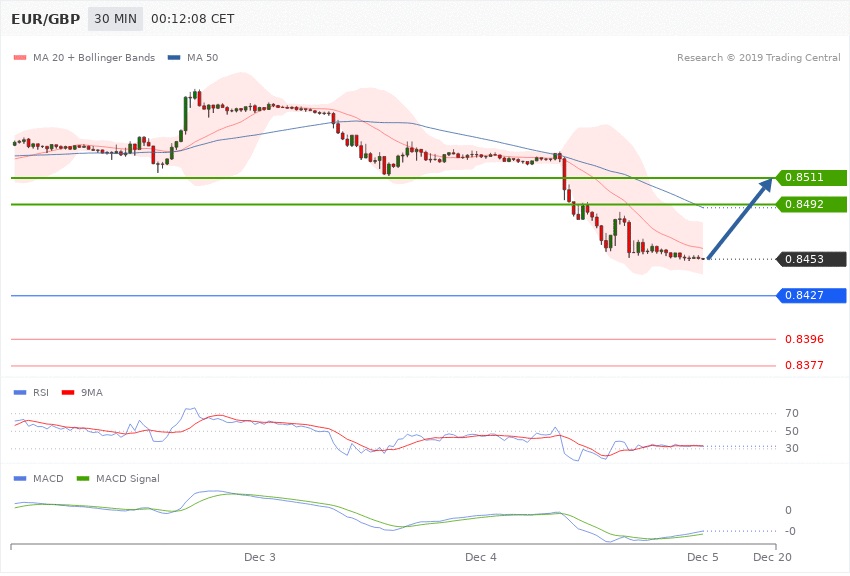Viewport: 850px width, 576px height.
Task: Click the 0.8396 support level label
Action: tap(810, 340)
